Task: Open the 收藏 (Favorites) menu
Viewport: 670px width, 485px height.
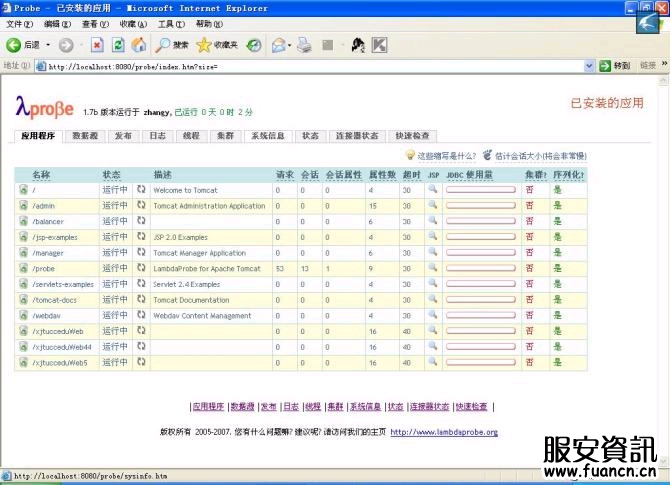Action: pos(133,24)
